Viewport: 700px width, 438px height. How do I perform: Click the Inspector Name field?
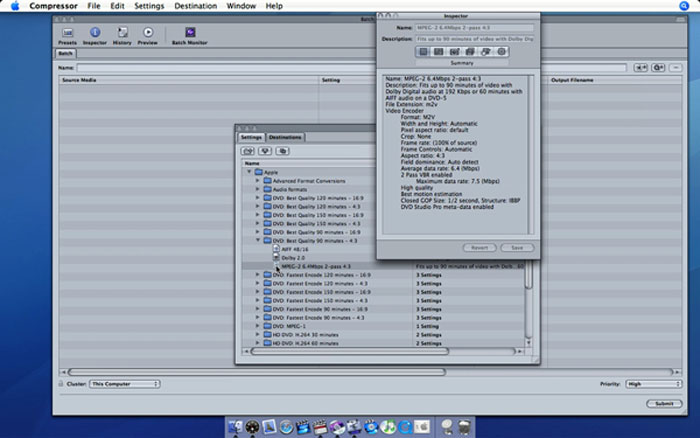coord(475,28)
